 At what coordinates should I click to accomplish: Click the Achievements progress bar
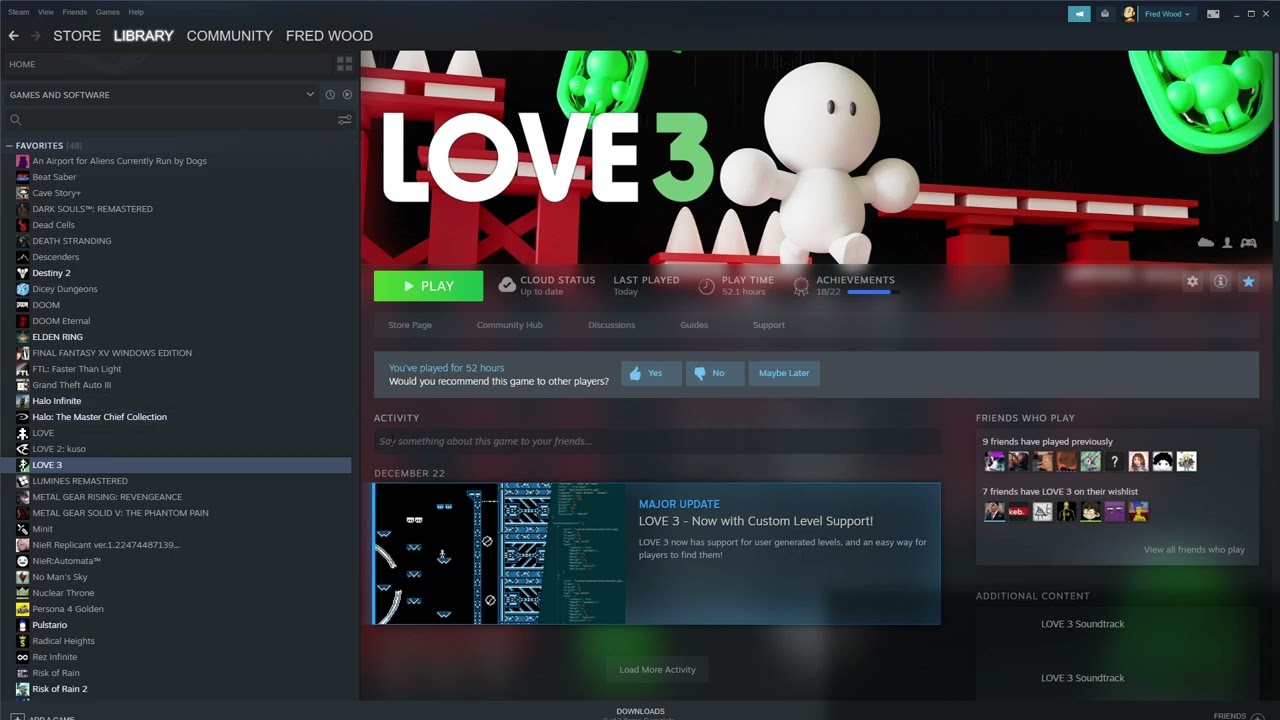tap(873, 292)
